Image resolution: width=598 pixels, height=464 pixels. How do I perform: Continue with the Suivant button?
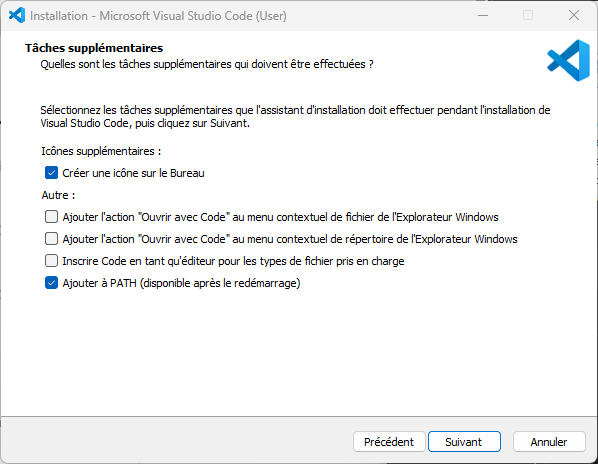464,442
